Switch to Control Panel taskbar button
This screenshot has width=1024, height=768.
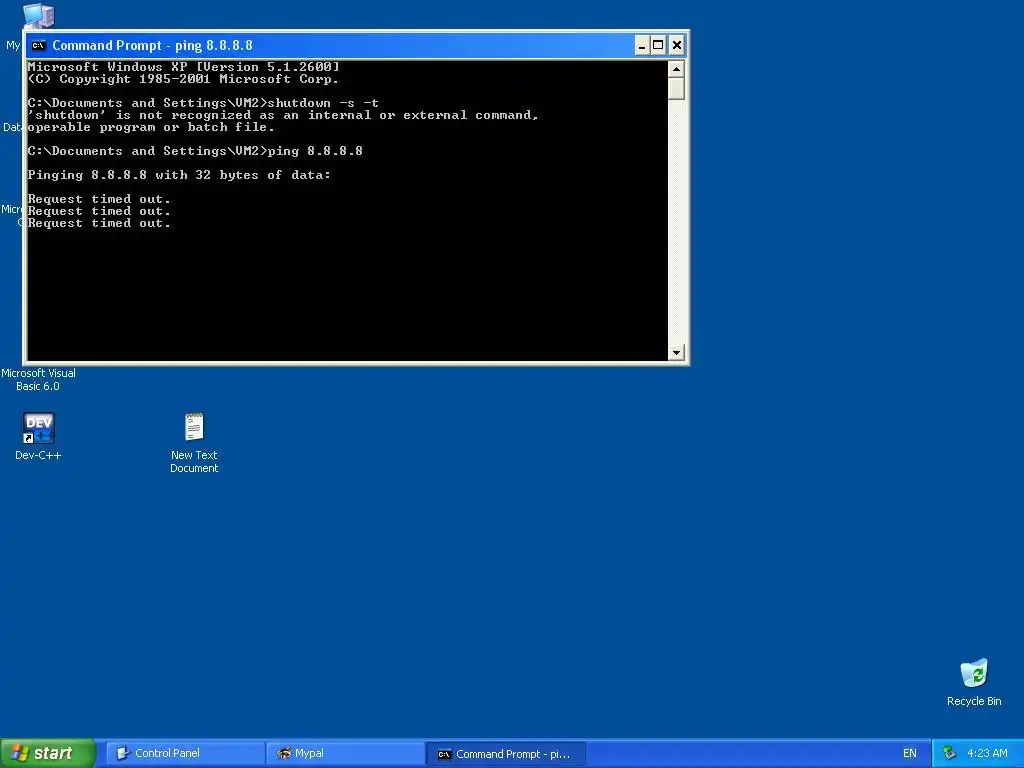click(x=185, y=753)
